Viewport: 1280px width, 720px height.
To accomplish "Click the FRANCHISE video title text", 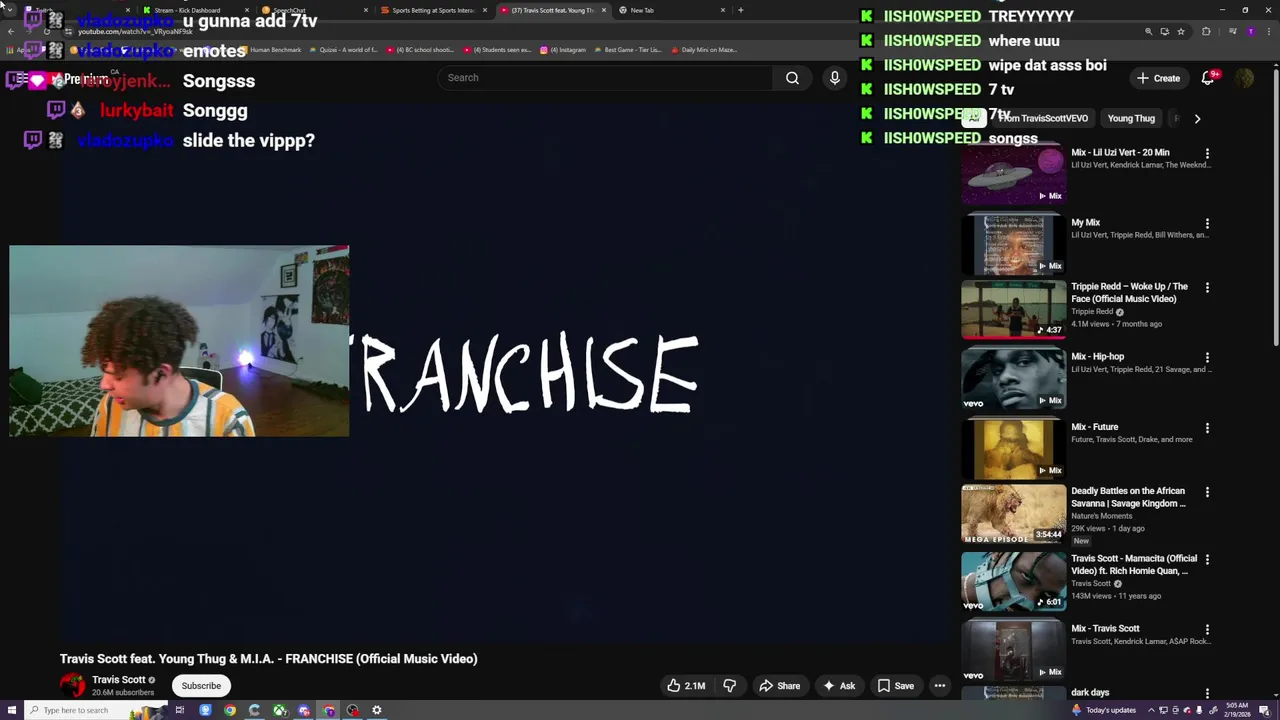I will pyautogui.click(x=268, y=659).
